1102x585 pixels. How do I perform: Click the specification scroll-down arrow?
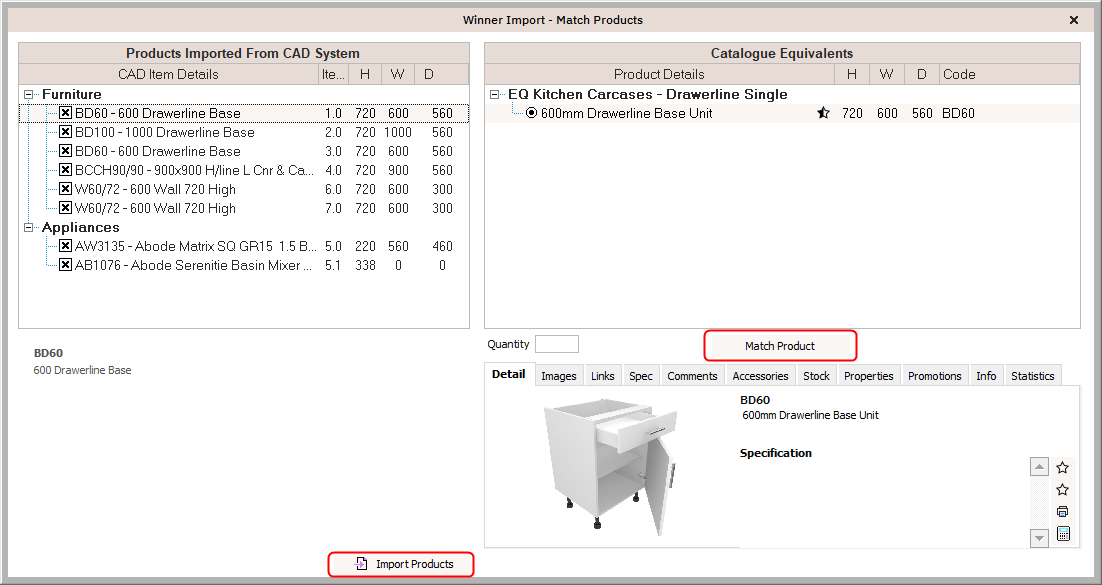click(x=1039, y=538)
